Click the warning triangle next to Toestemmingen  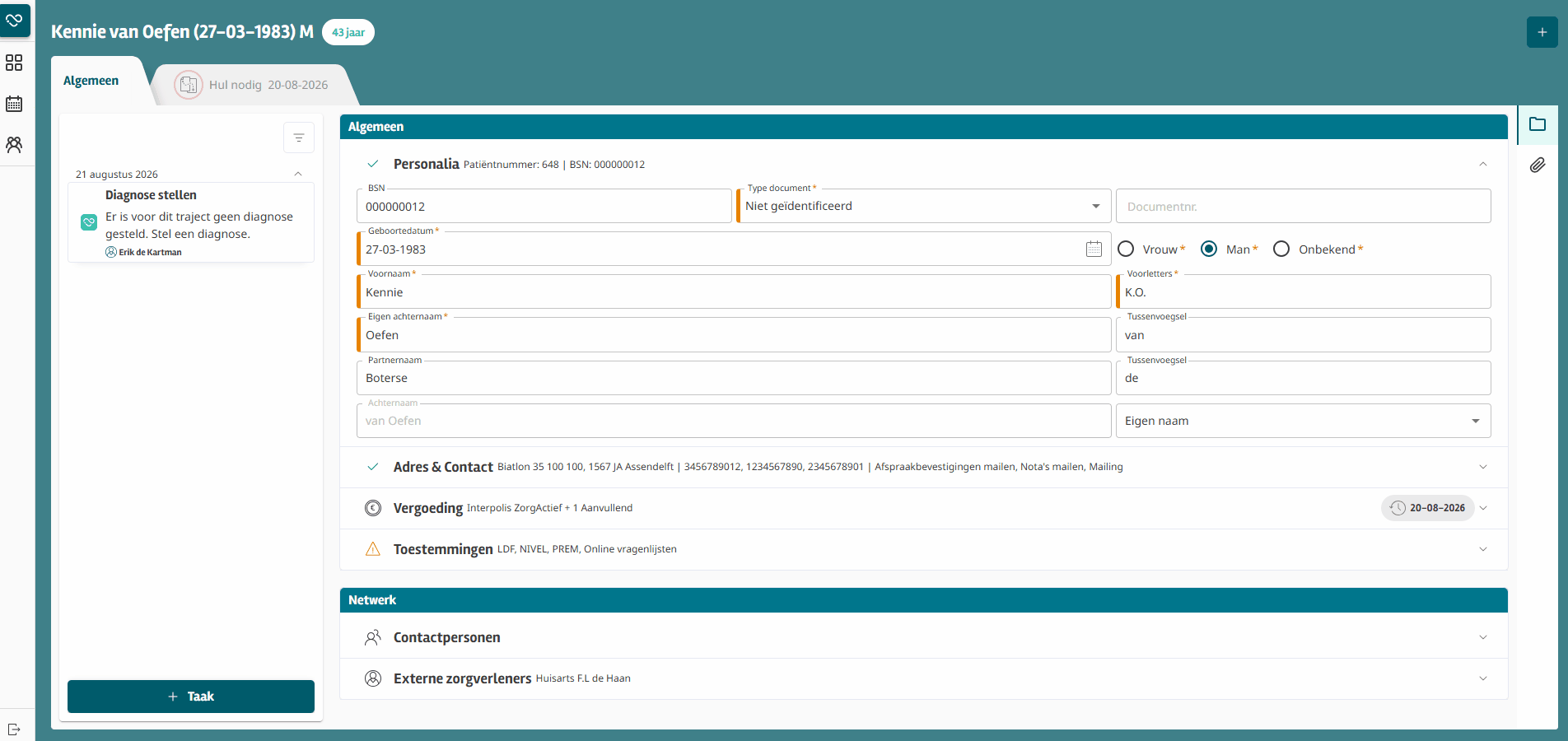point(373,549)
